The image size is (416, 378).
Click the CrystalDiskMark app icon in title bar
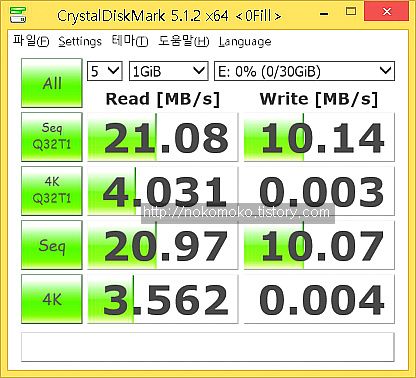coord(18,15)
